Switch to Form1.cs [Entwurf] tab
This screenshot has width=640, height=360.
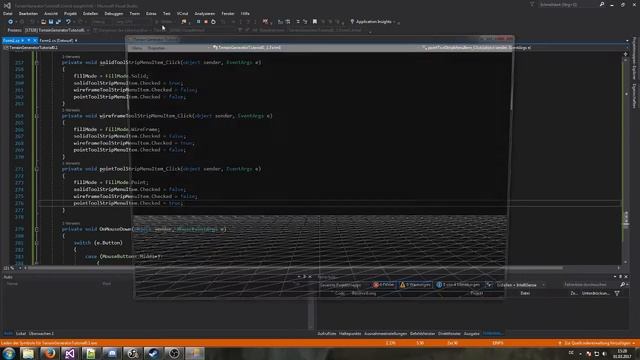click(56, 40)
